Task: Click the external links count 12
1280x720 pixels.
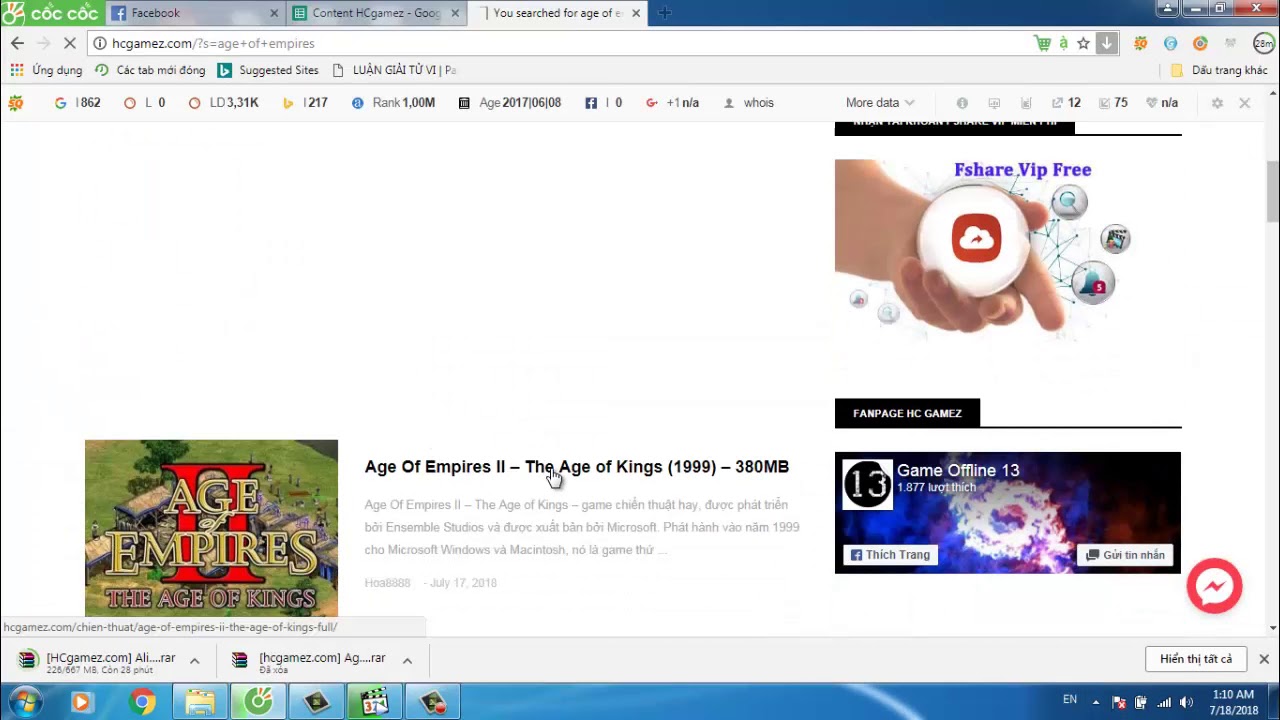Action: 1066,103
